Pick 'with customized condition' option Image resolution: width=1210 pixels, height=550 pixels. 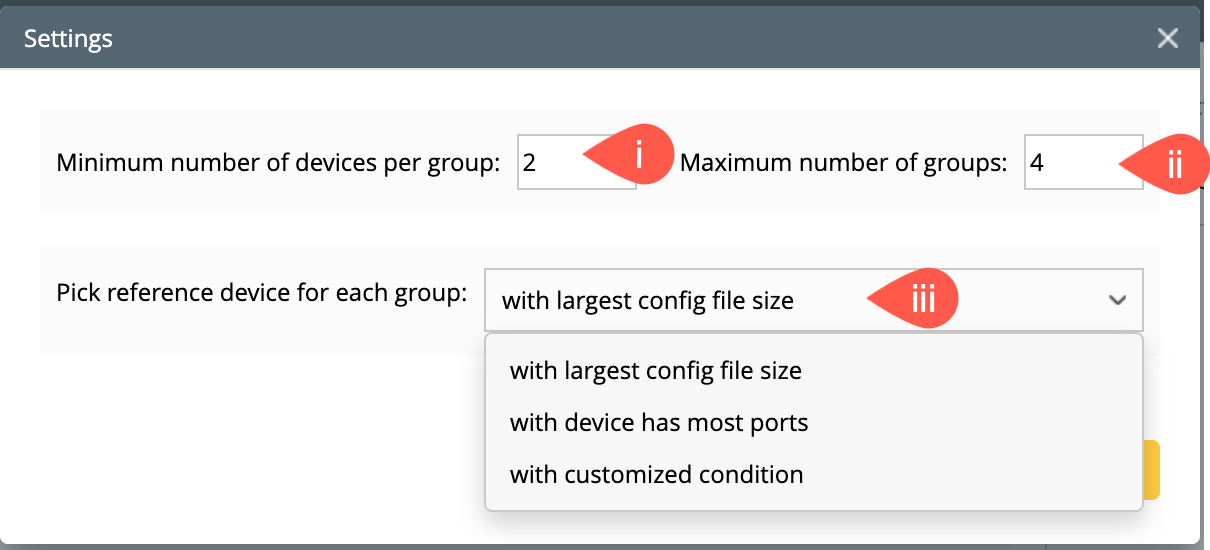pos(656,474)
